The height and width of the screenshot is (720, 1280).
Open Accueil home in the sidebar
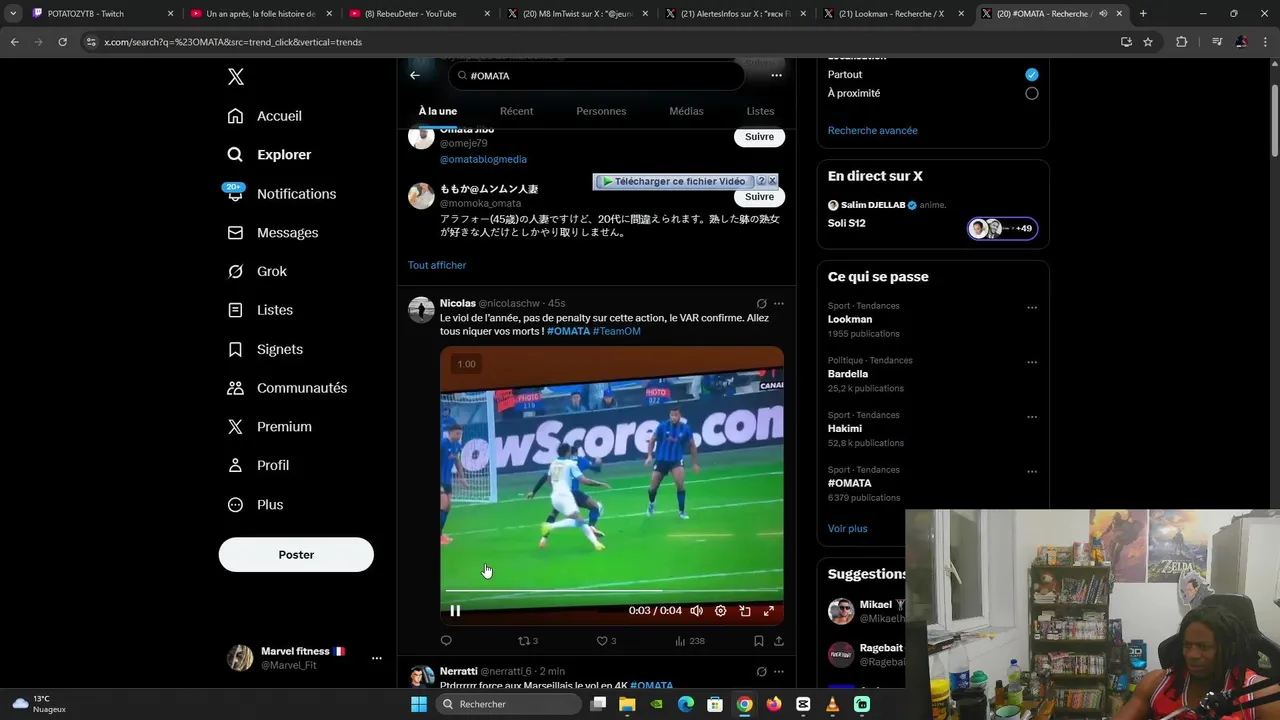[265, 116]
